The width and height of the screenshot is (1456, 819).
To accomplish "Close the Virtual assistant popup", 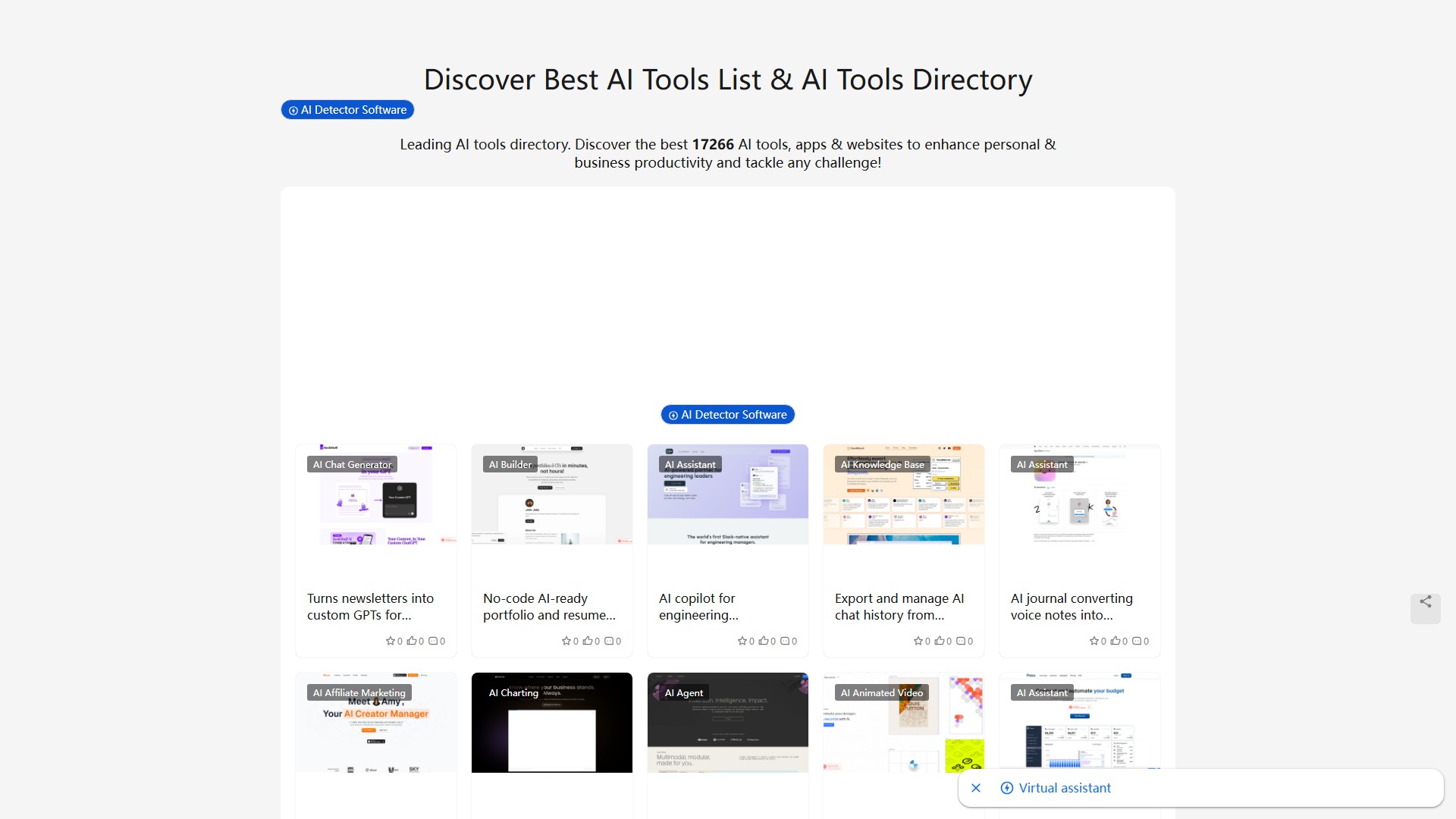I will tap(976, 788).
